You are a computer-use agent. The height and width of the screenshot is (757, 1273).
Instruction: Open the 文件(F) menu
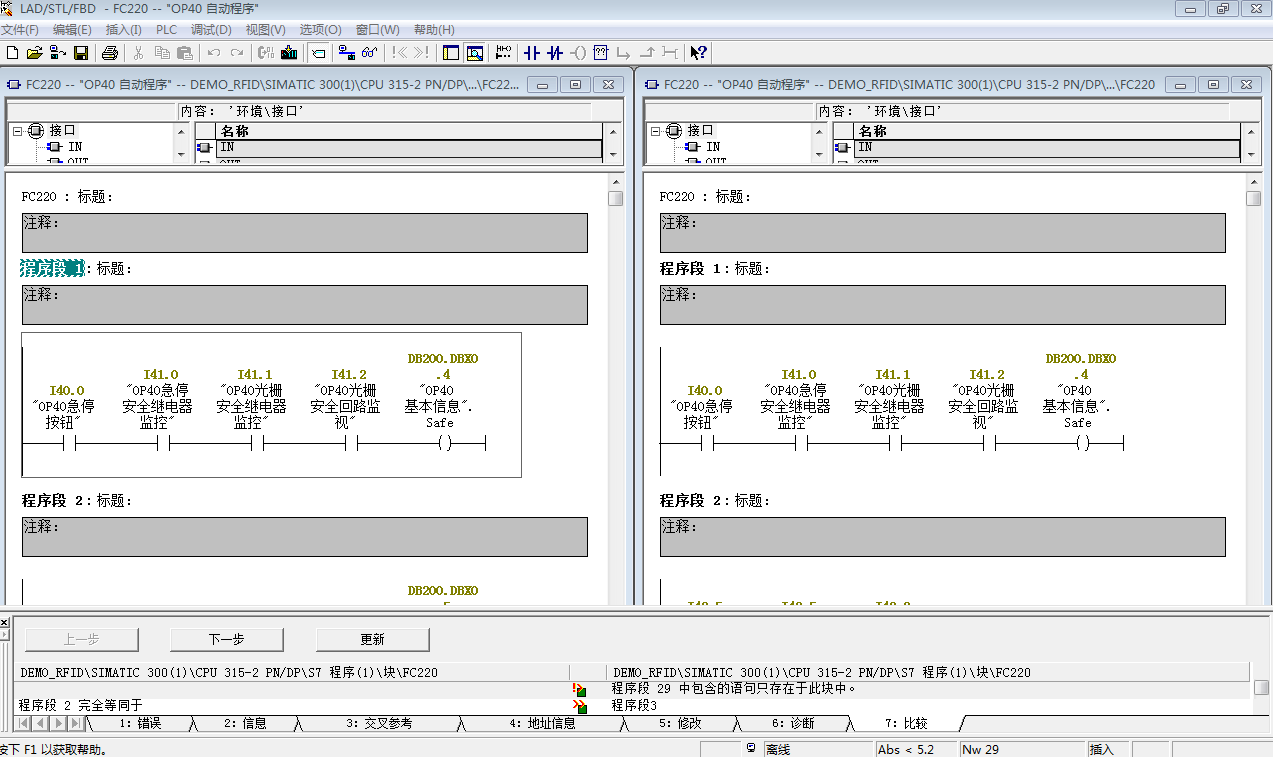click(20, 30)
